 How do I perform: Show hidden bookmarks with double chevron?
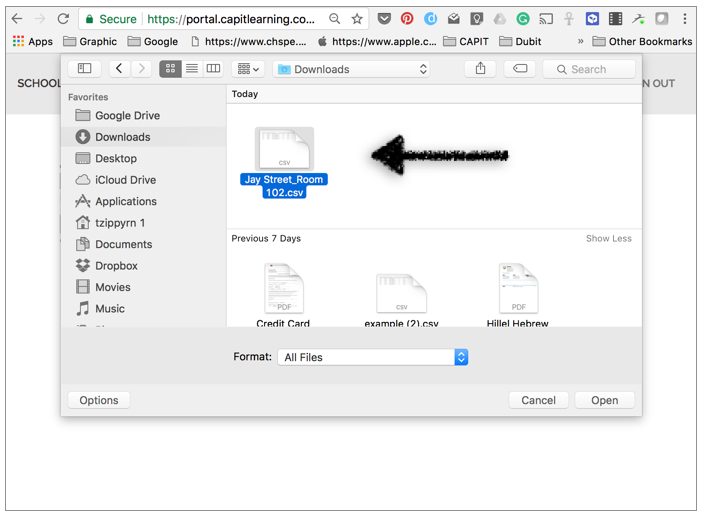581,42
